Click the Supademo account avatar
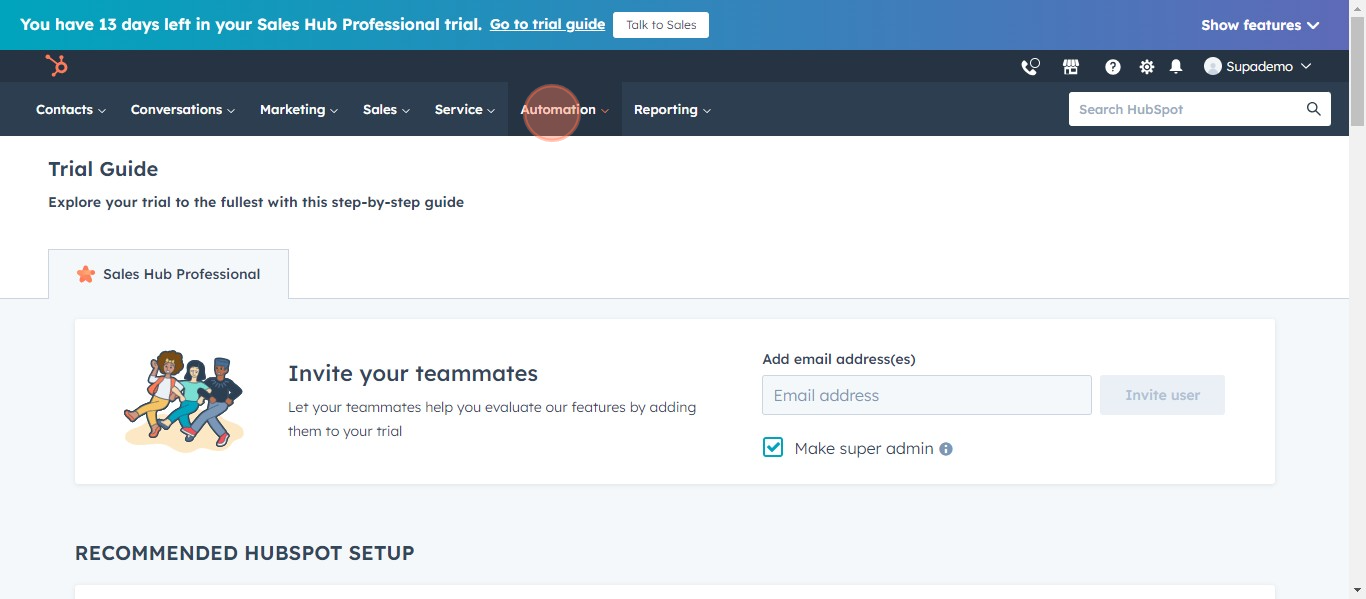 (x=1213, y=66)
